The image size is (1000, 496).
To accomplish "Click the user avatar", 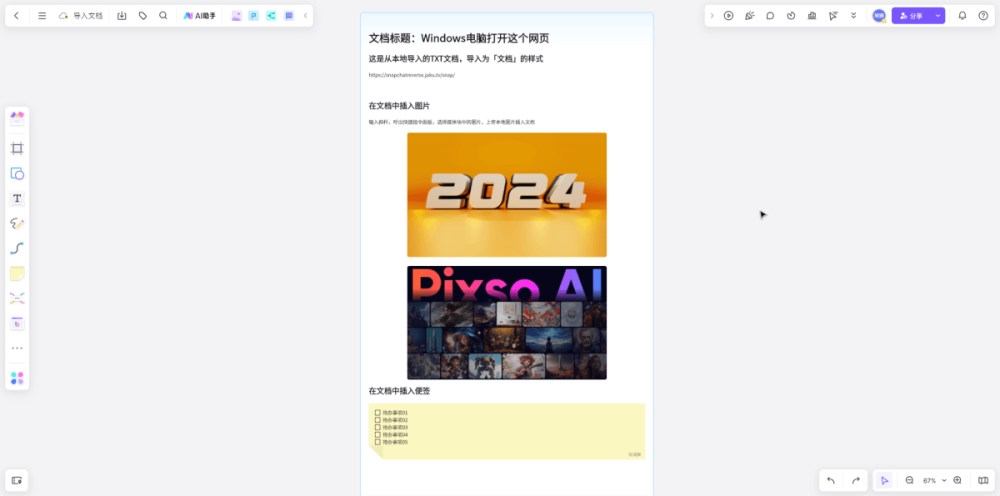I will pyautogui.click(x=879, y=16).
